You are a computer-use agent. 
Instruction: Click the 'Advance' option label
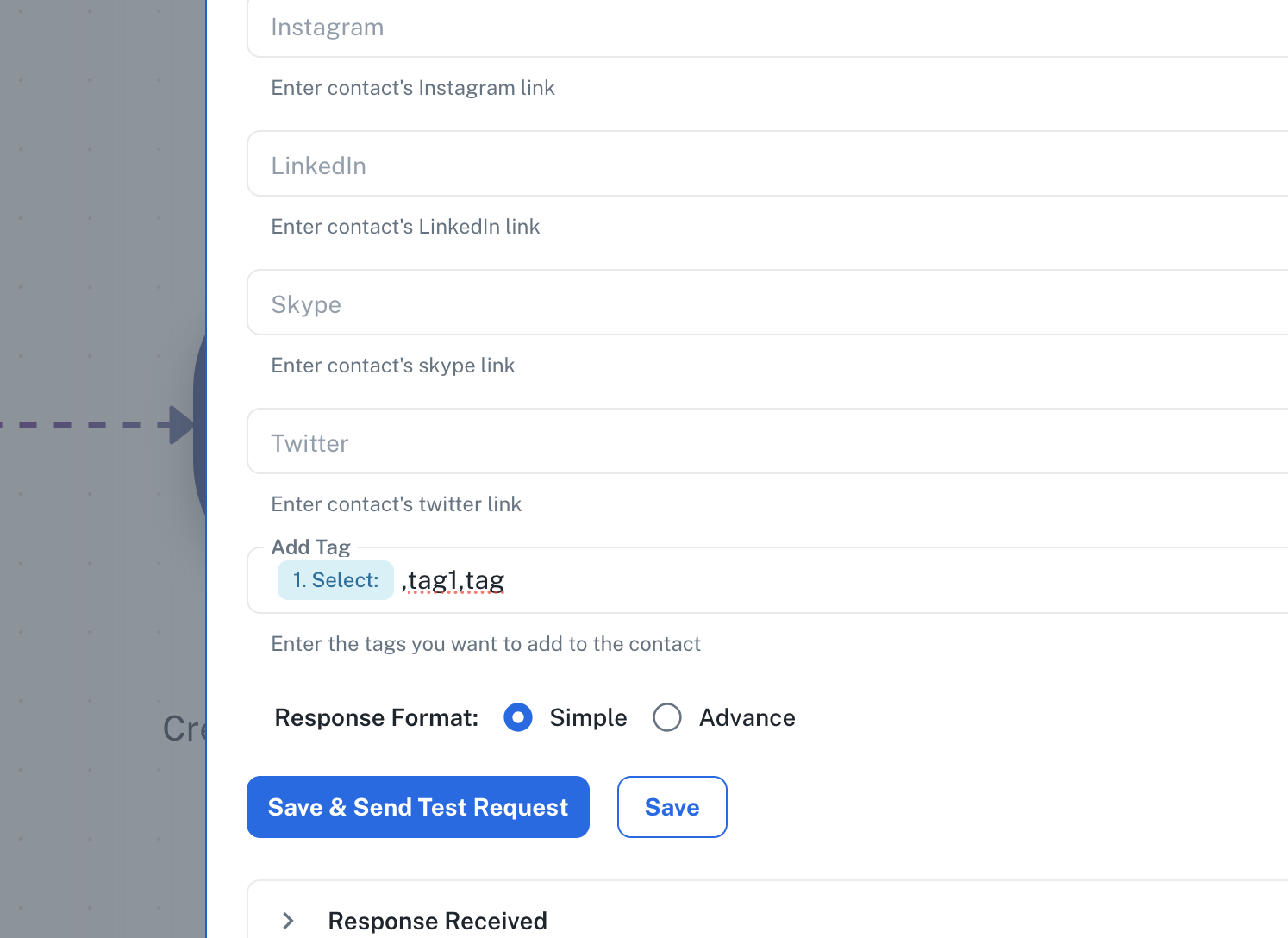(x=747, y=717)
